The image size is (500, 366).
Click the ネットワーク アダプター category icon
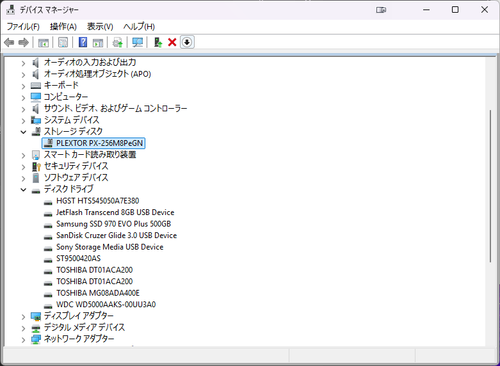tap(36, 339)
